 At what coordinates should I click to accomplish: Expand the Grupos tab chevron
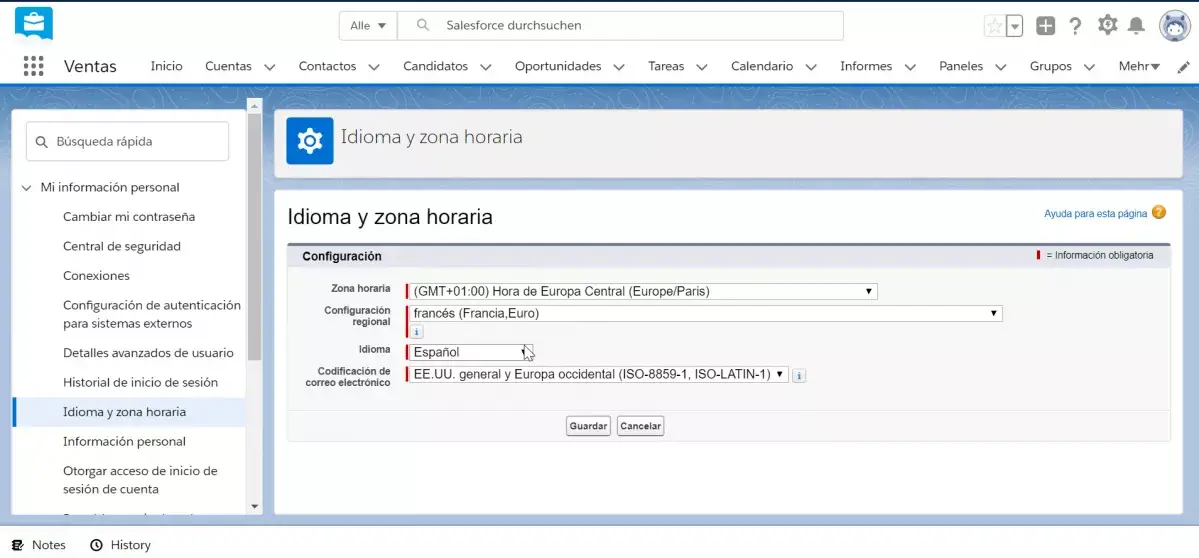click(1090, 67)
